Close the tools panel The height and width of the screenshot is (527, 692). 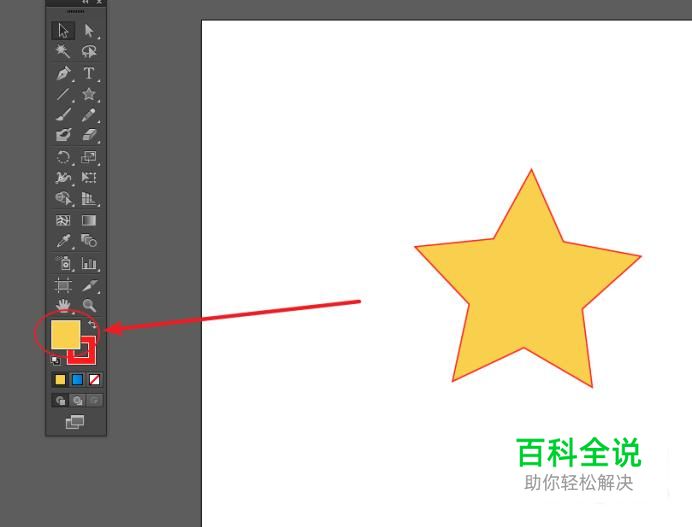tap(99, 2)
